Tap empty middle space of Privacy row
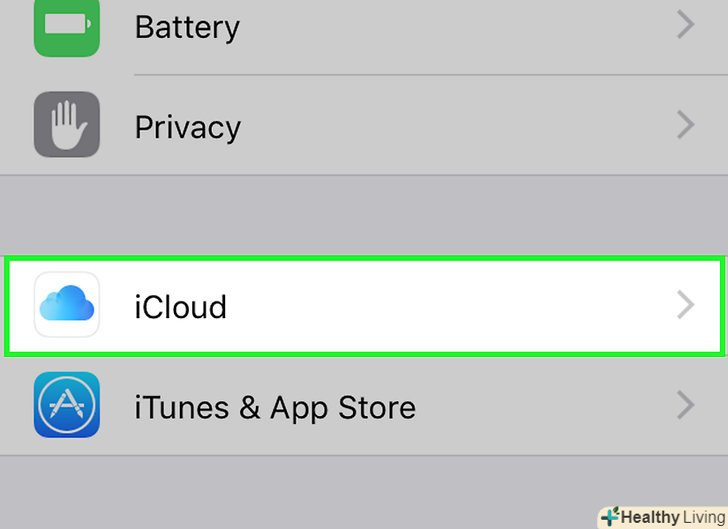 450,125
